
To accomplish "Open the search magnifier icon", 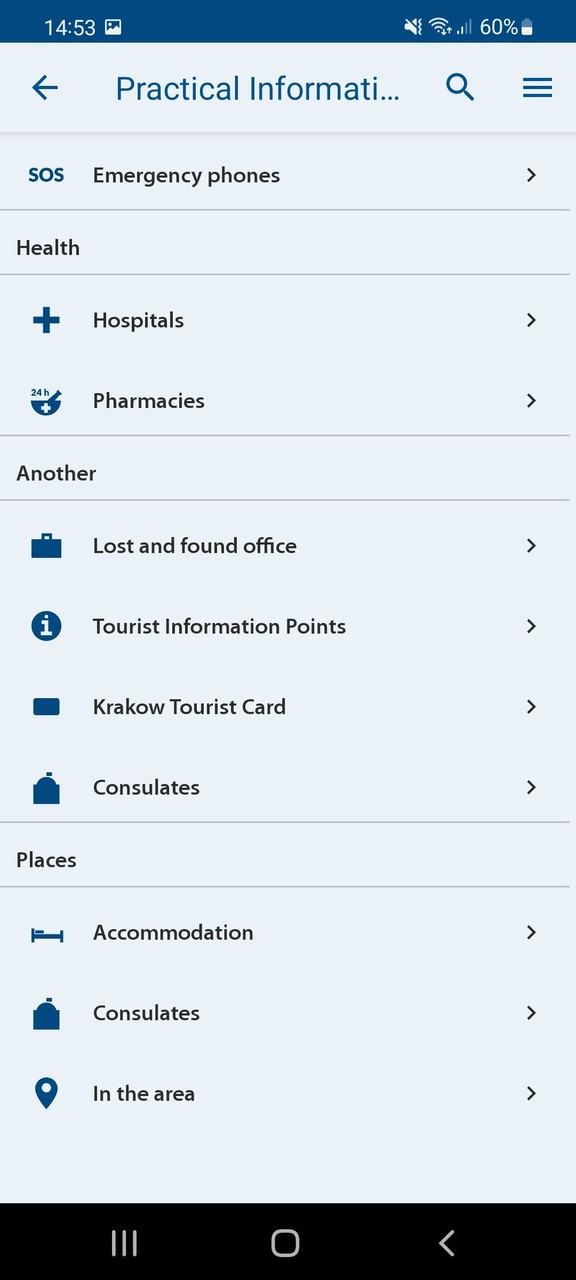I will coord(460,88).
